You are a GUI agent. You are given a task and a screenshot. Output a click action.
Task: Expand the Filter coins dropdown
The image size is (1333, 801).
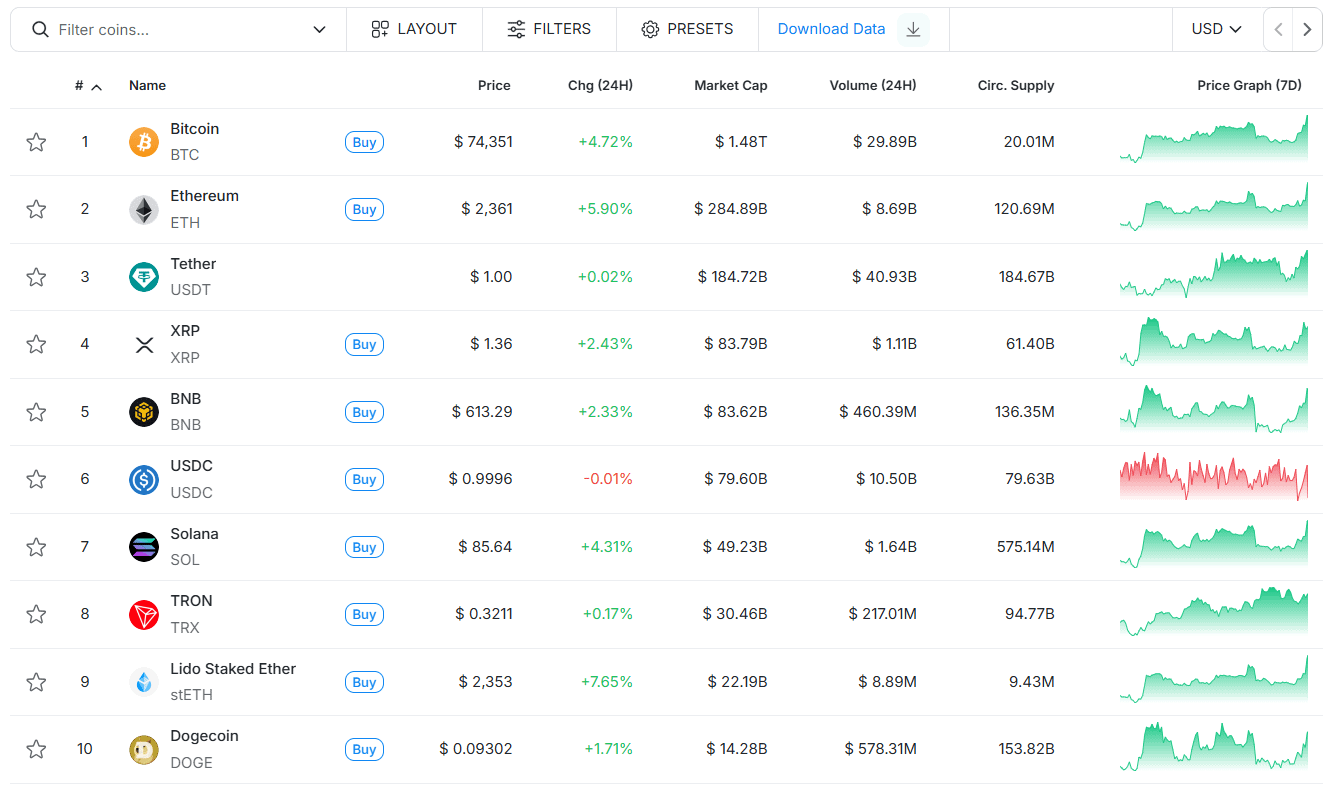click(x=318, y=29)
